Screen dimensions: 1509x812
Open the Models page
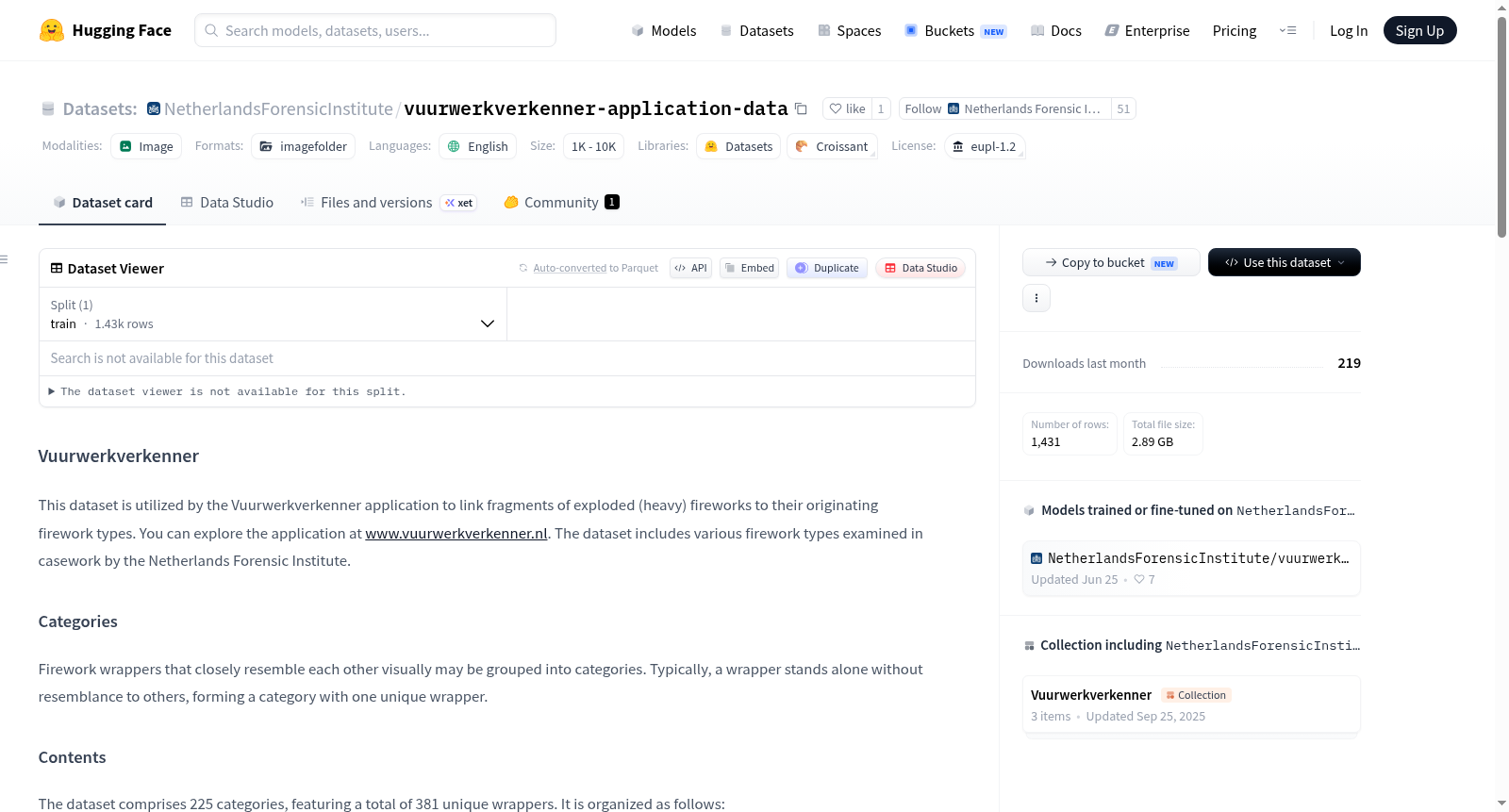[x=664, y=30]
